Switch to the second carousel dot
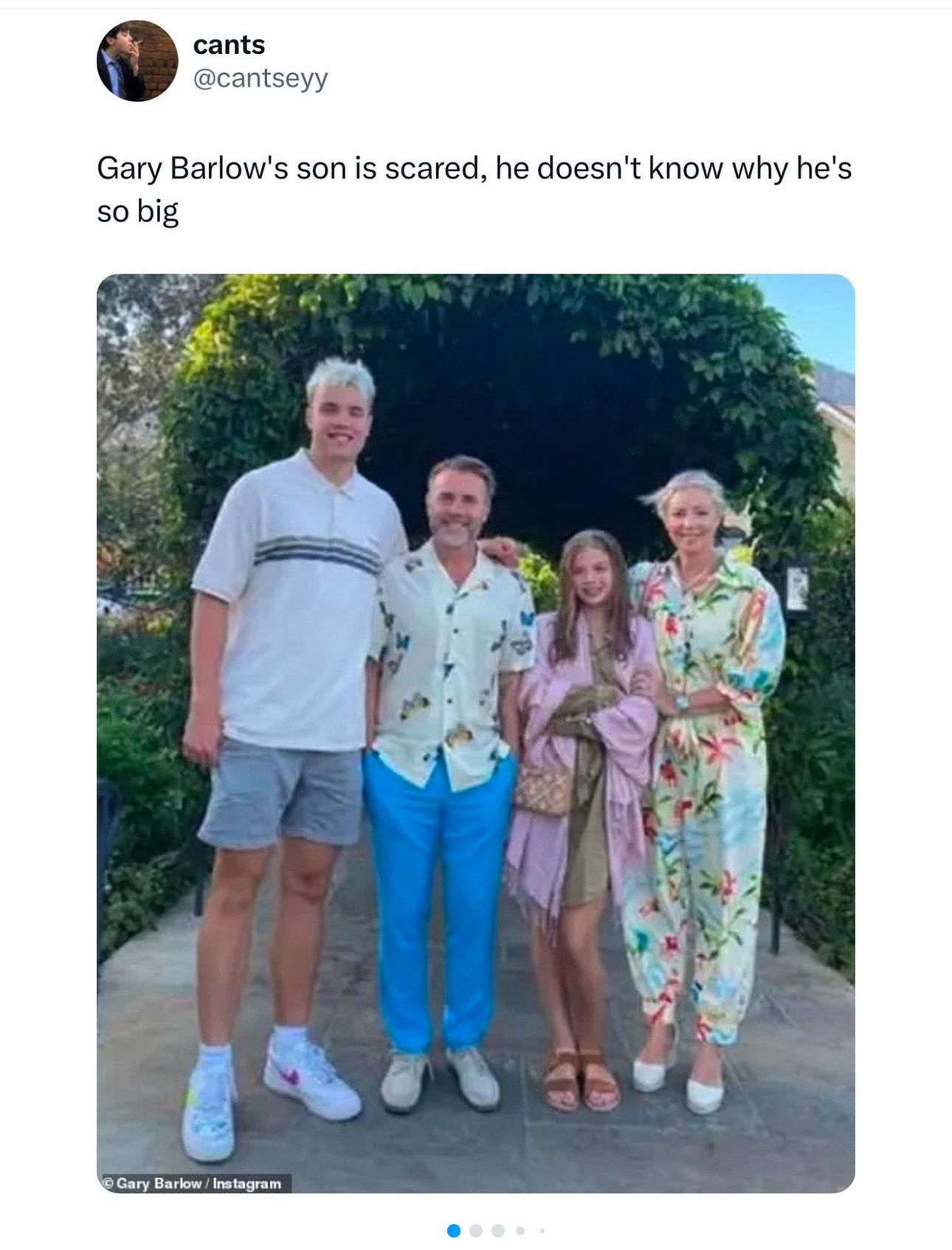952x1250 pixels. (x=476, y=1230)
